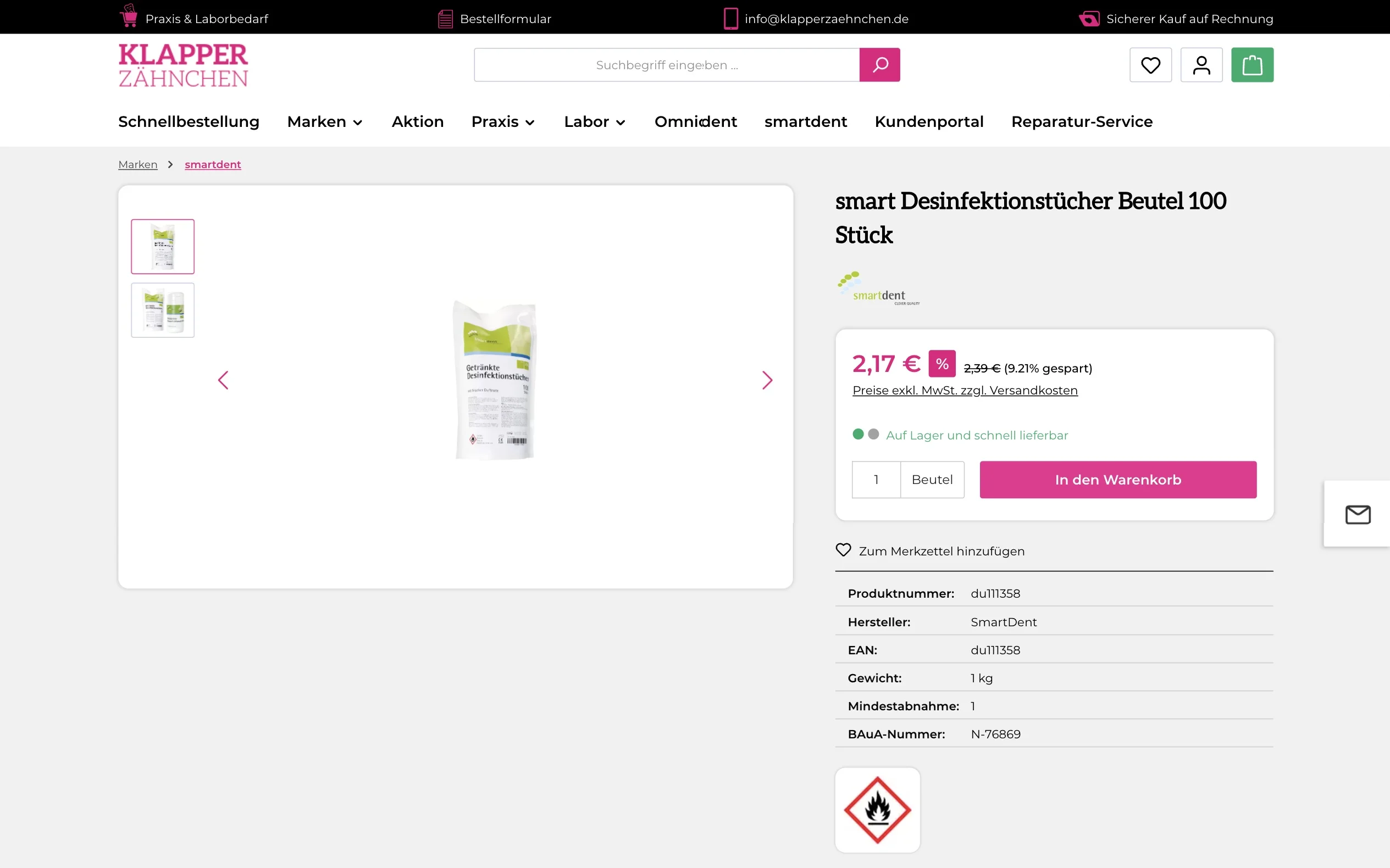Show previous product image with left arrow
Image resolution: width=1390 pixels, height=868 pixels.
(x=224, y=380)
